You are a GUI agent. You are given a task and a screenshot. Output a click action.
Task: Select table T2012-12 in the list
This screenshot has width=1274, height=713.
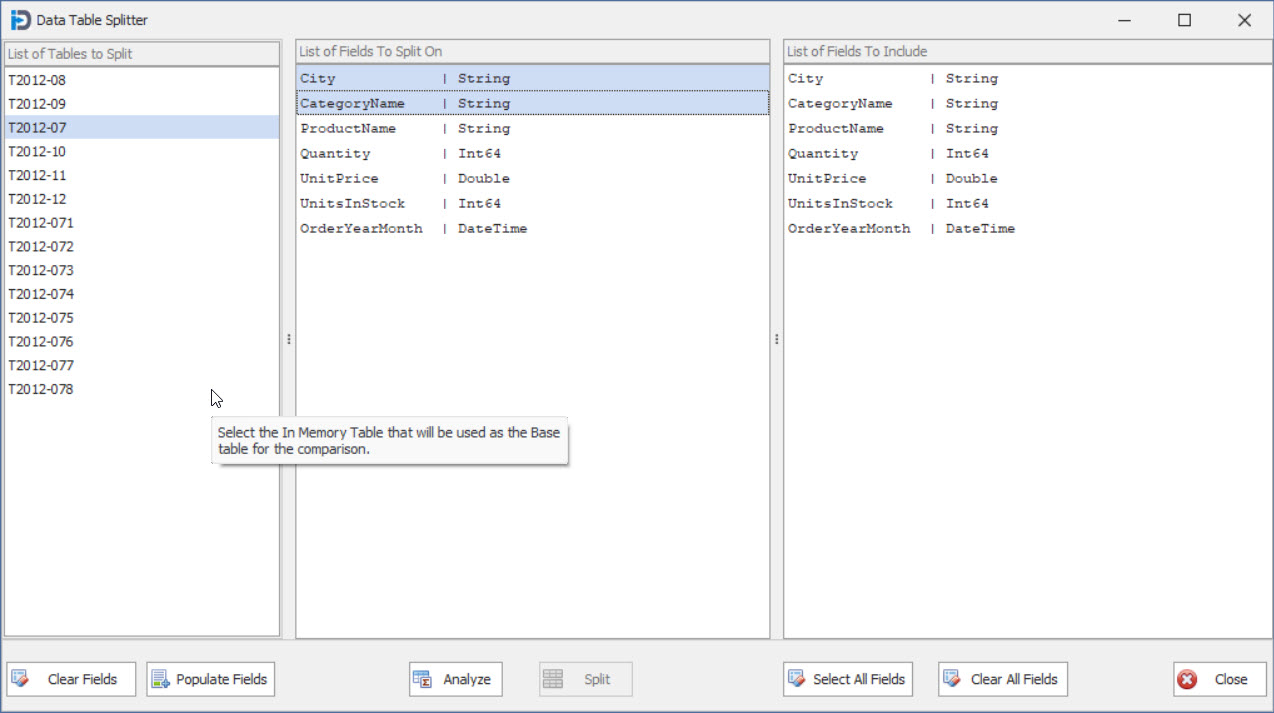coord(37,199)
